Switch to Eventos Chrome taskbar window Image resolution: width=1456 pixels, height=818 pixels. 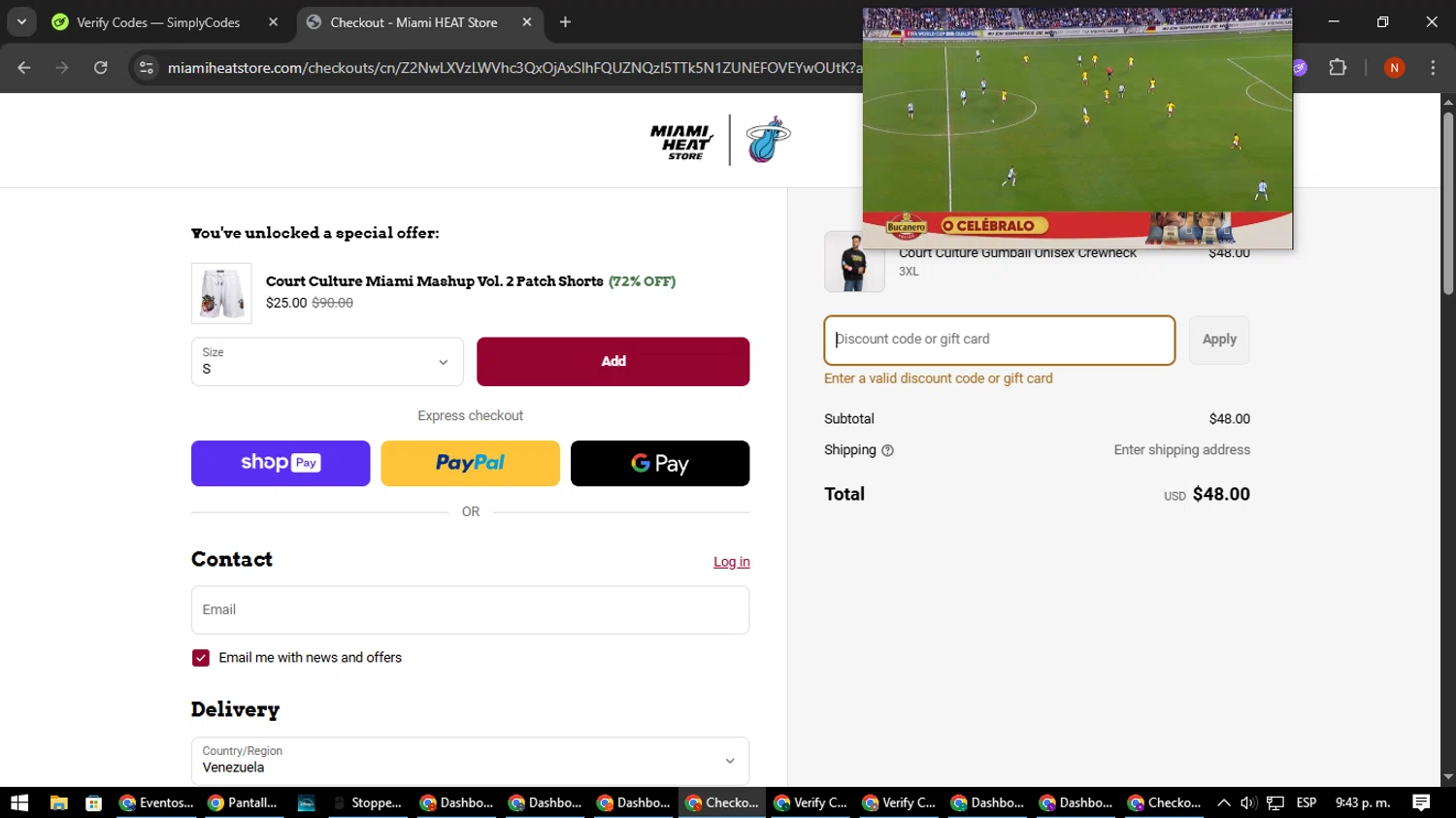[156, 802]
